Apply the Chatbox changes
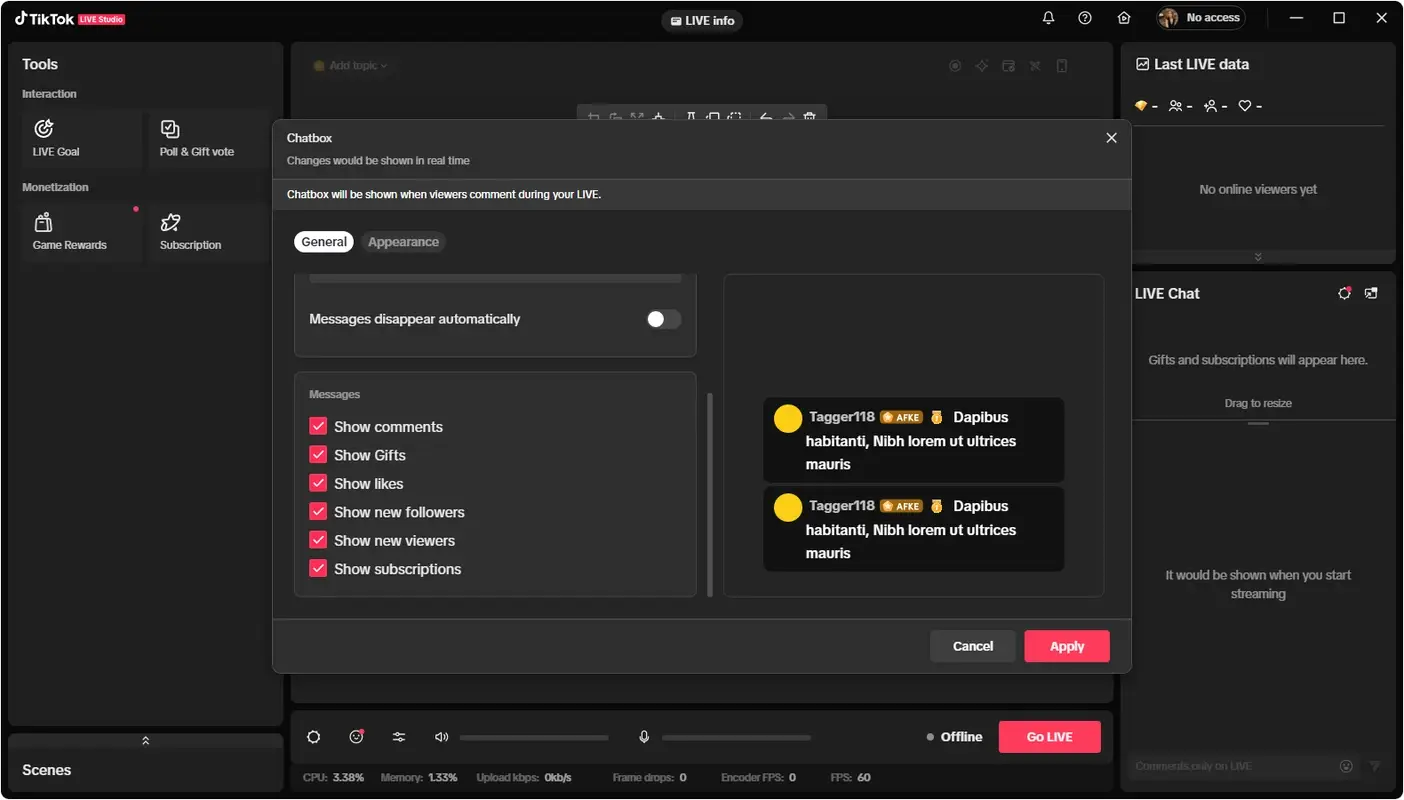 tap(1066, 646)
